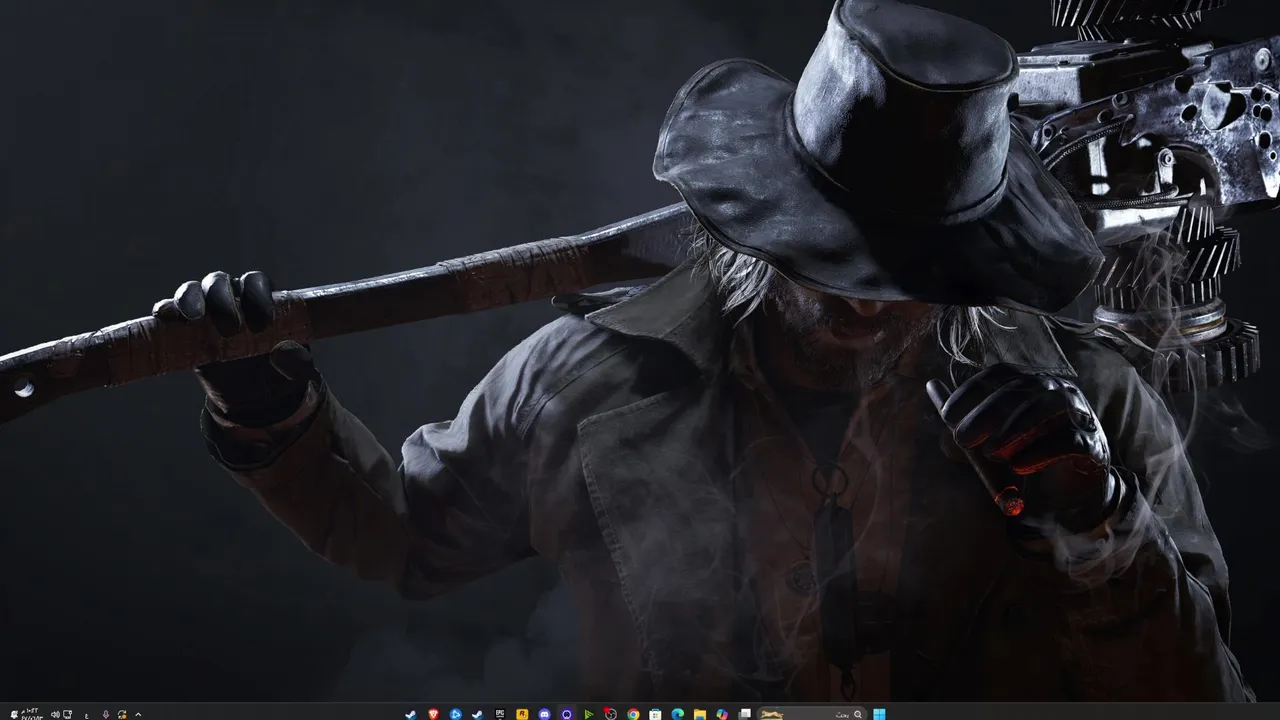Open the update sync tray icon

coord(122,714)
